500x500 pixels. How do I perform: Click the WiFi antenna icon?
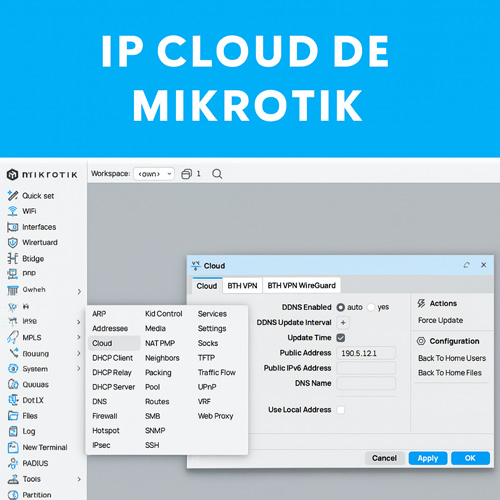coord(13,211)
